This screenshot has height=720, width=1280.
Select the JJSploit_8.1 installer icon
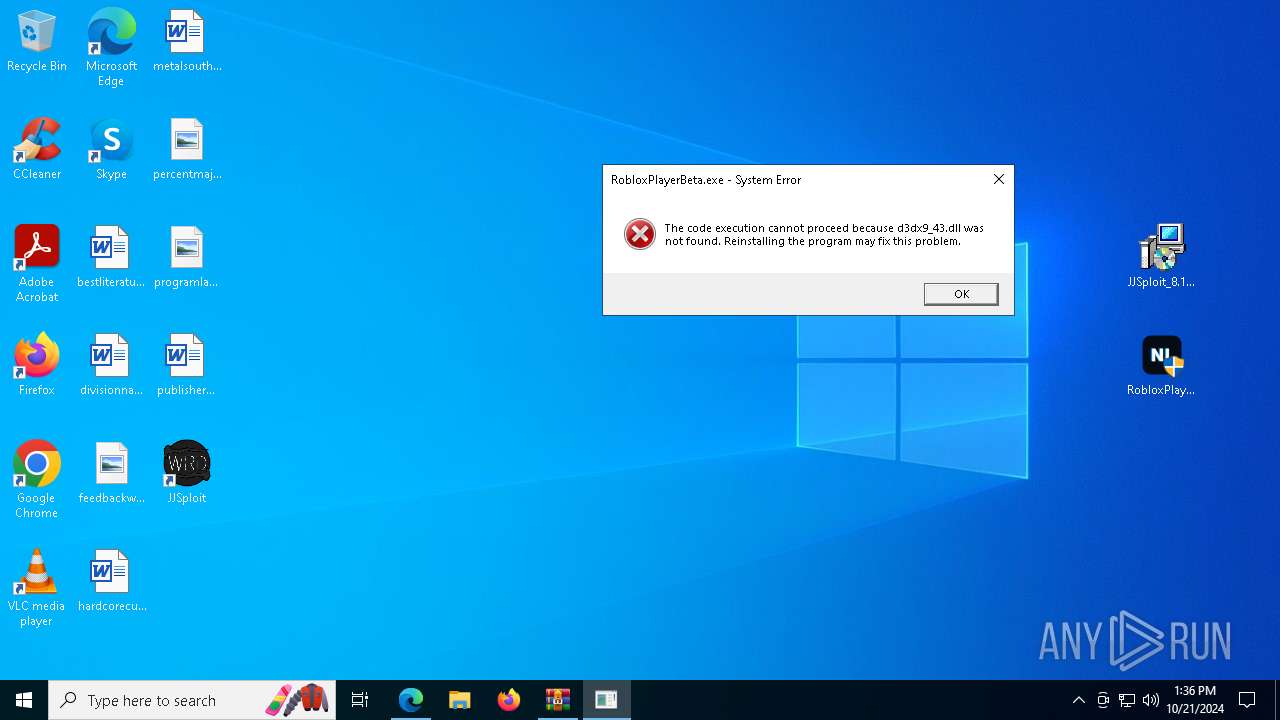(1161, 258)
